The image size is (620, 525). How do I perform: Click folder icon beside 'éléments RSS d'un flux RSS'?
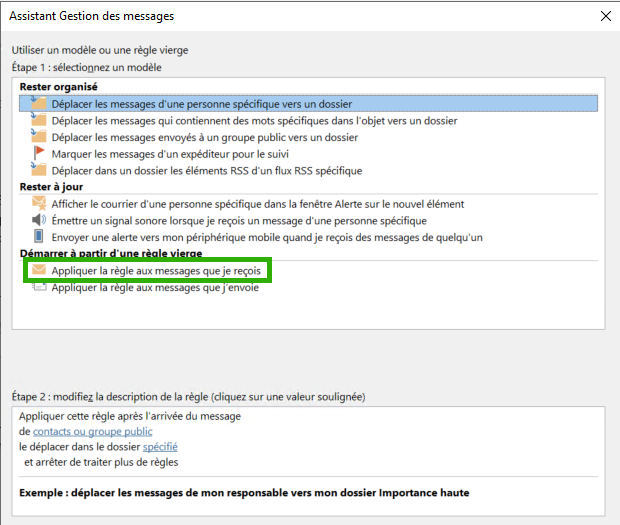39,170
